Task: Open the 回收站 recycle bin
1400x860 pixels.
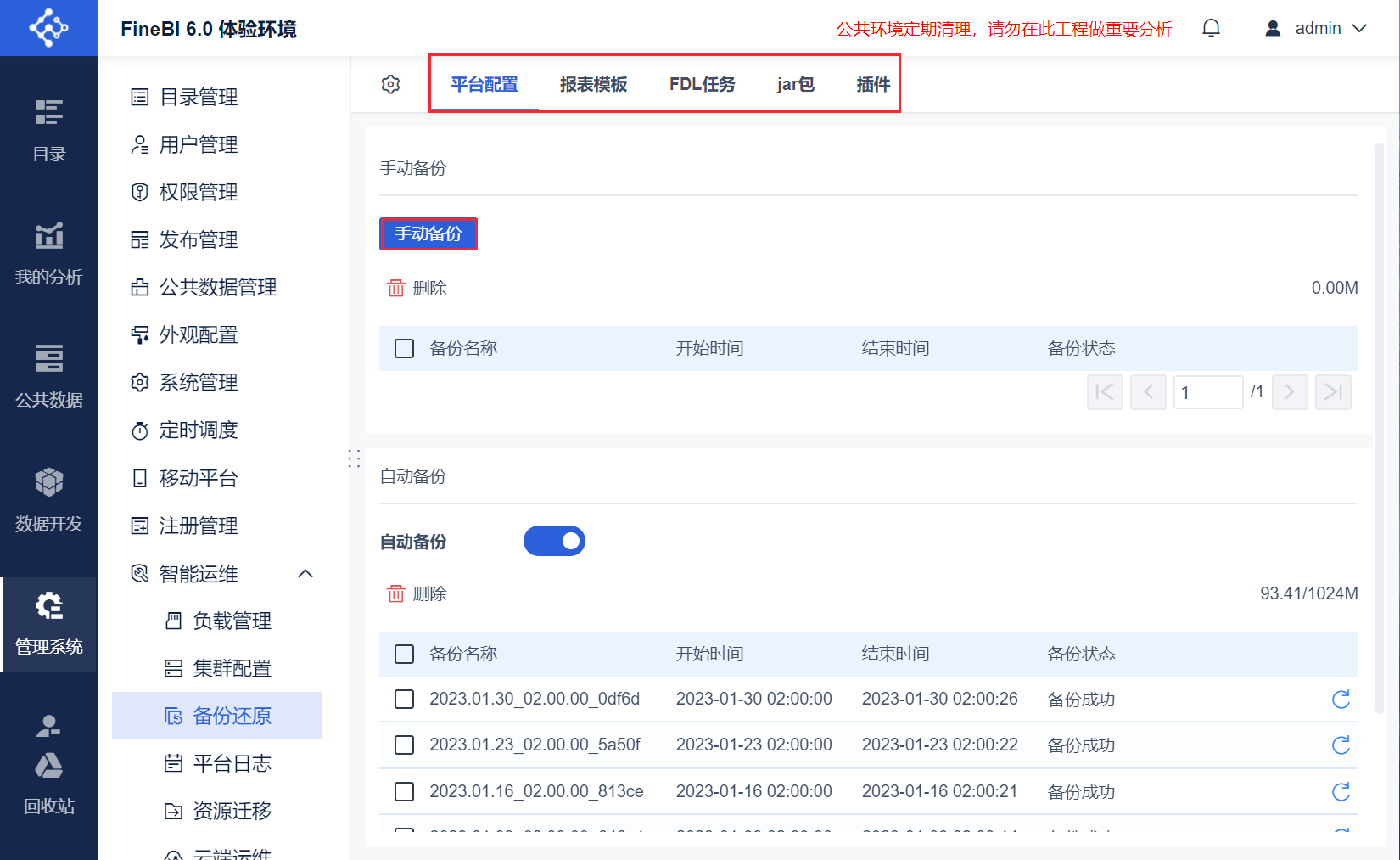Action: pos(49,785)
